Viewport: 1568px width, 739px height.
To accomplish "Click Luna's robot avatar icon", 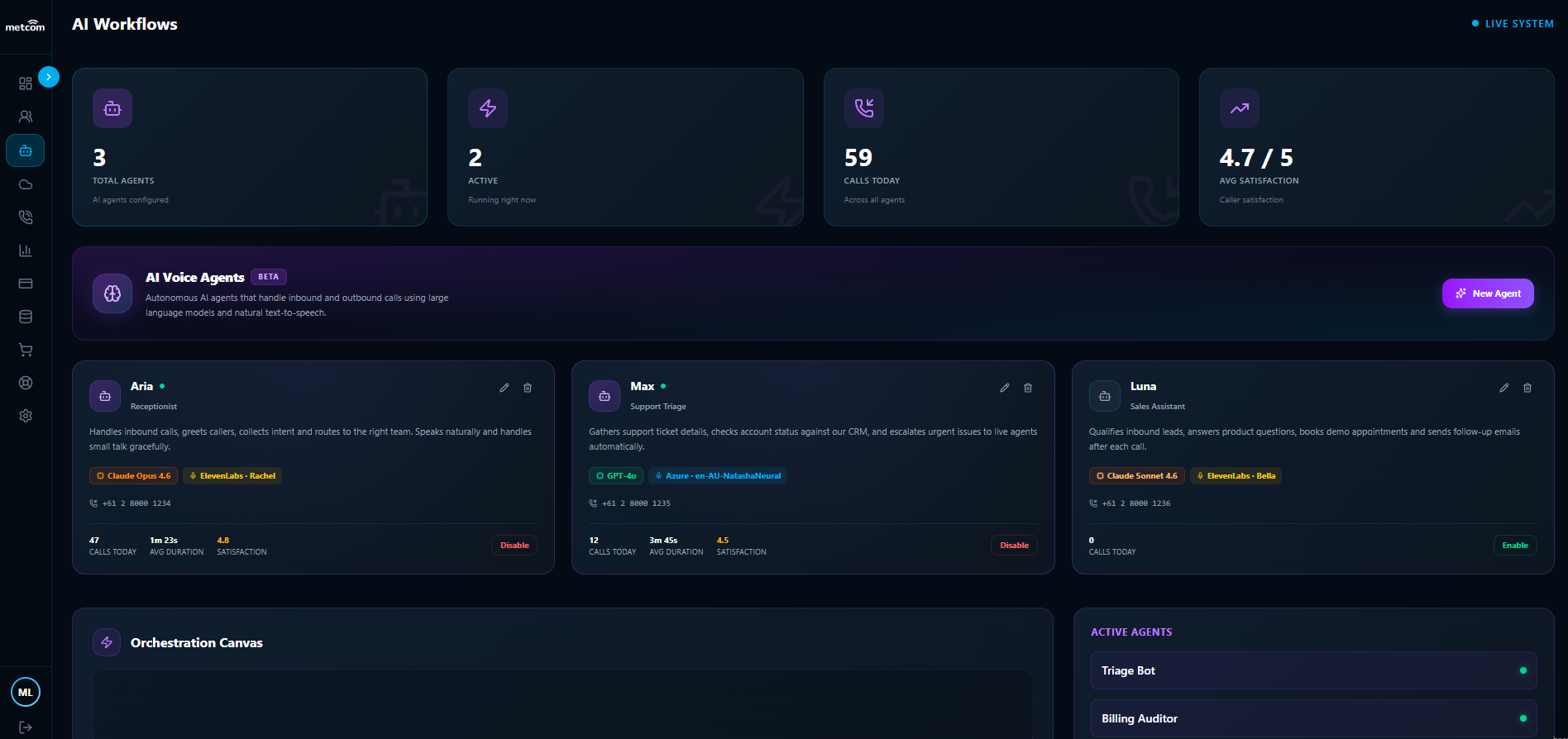I will pos(1105,396).
